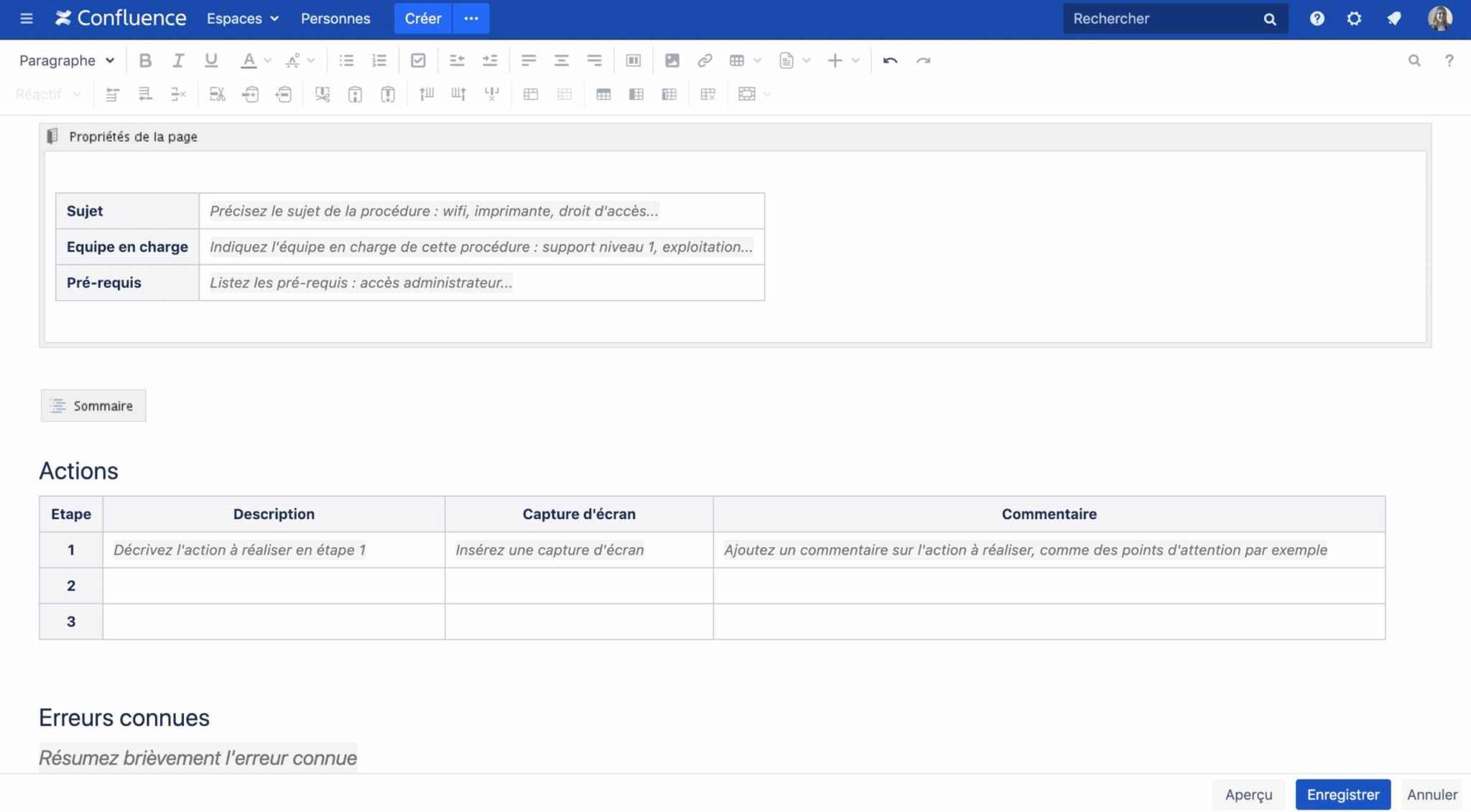Image resolution: width=1471 pixels, height=812 pixels.
Task: Open table cell color dropdown arrow
Action: click(767, 94)
